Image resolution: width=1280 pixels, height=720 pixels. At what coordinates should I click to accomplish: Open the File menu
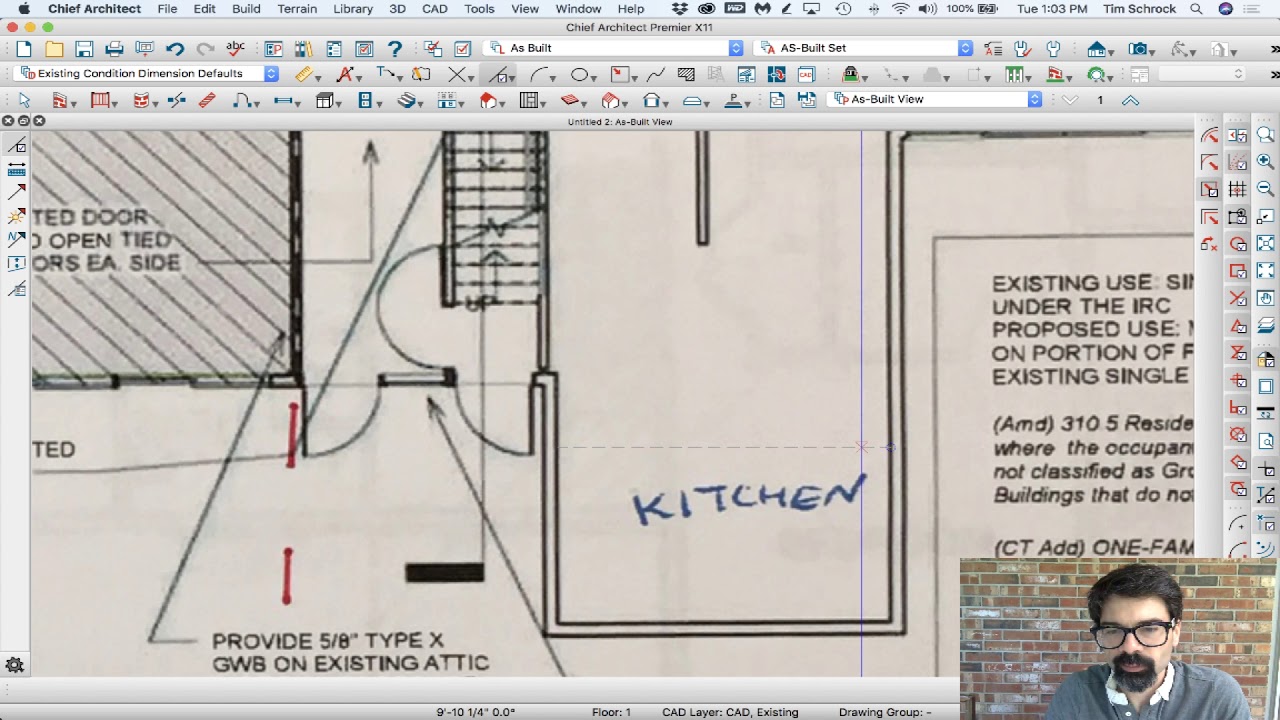167,9
